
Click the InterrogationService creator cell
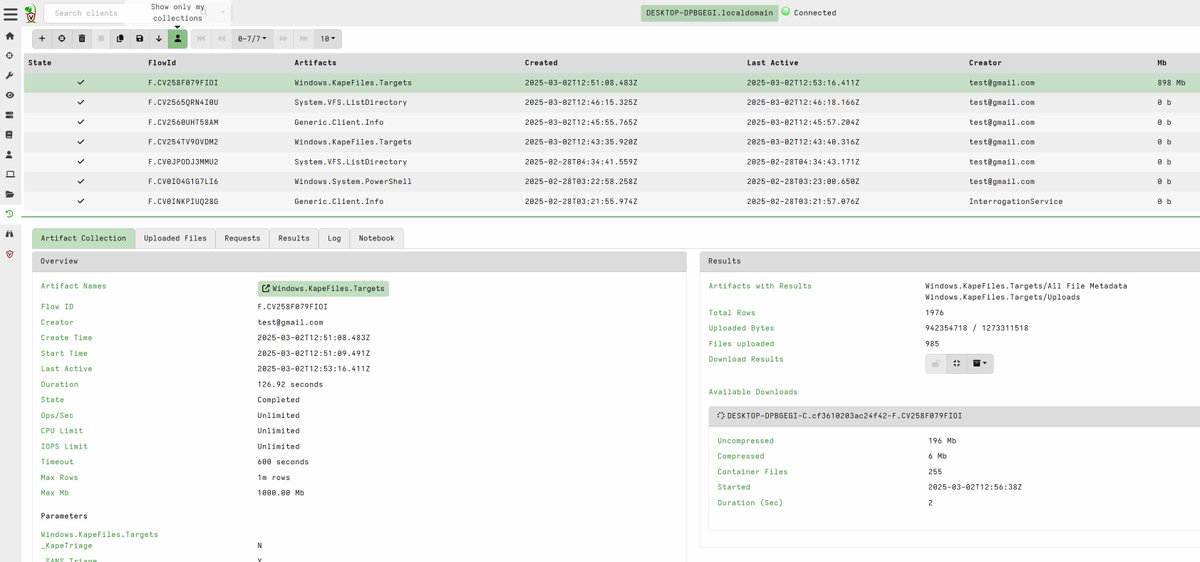[x=1015, y=201]
